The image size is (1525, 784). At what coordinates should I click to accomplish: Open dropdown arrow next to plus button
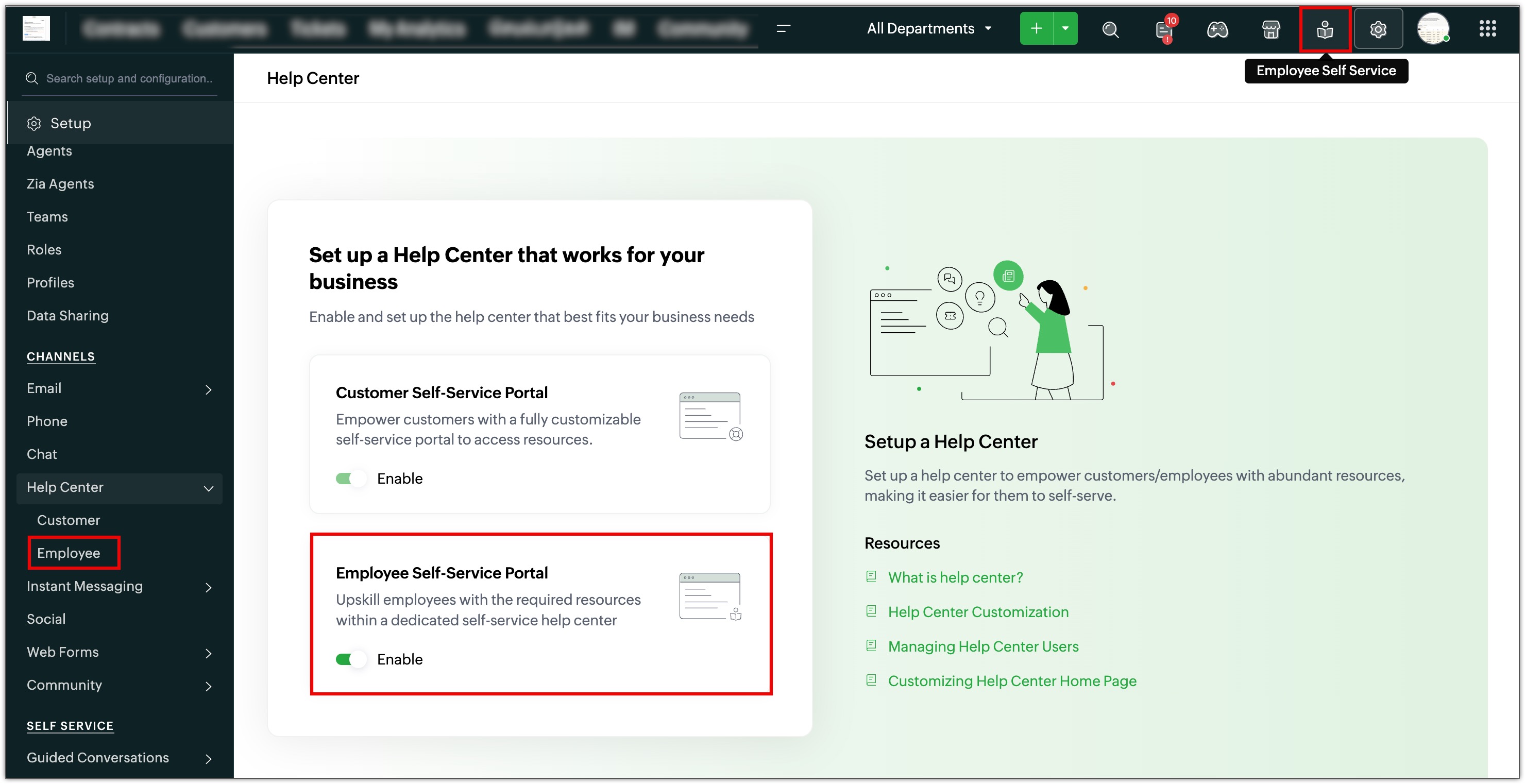pos(1065,28)
